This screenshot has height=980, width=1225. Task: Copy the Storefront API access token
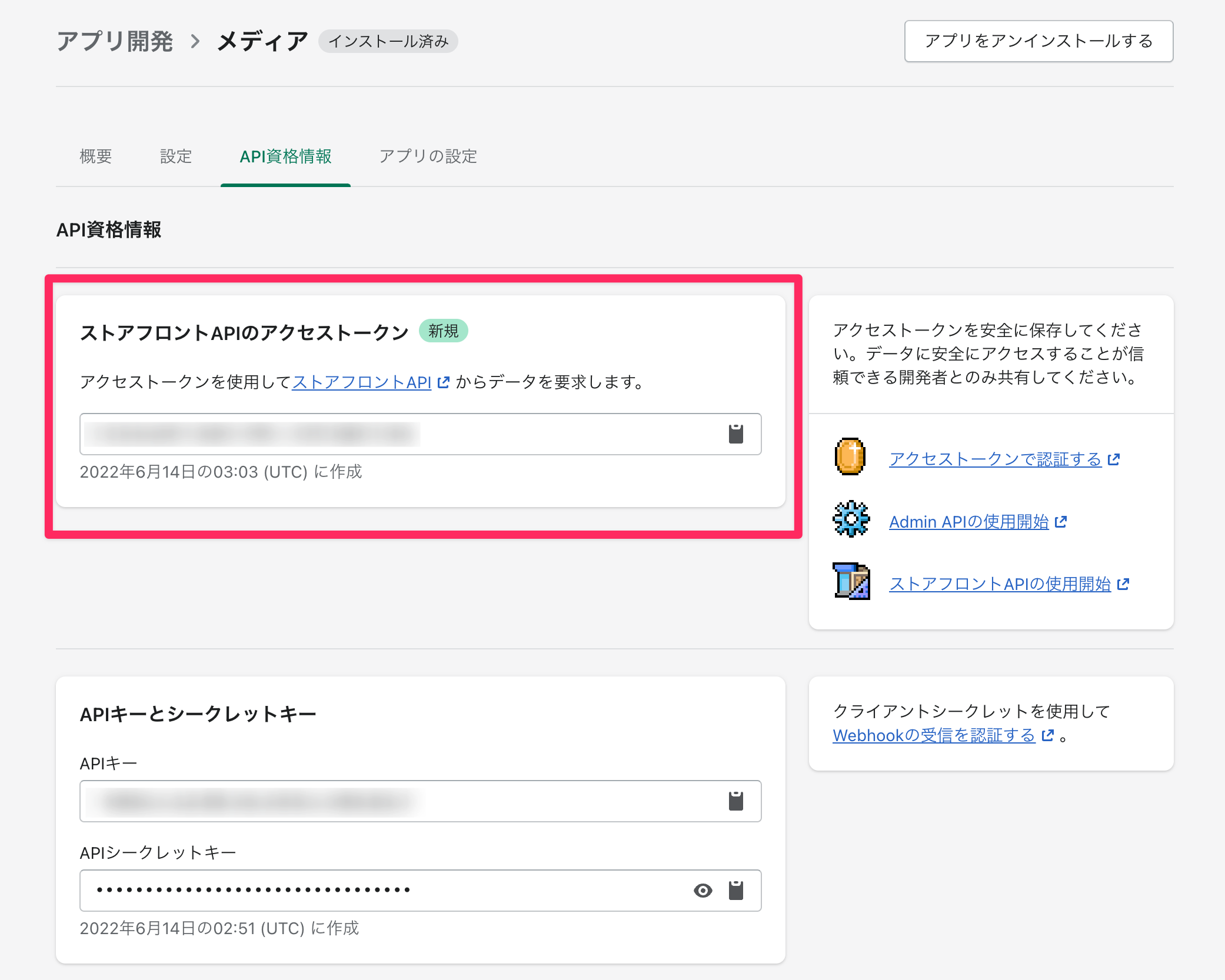pyautogui.click(x=735, y=434)
